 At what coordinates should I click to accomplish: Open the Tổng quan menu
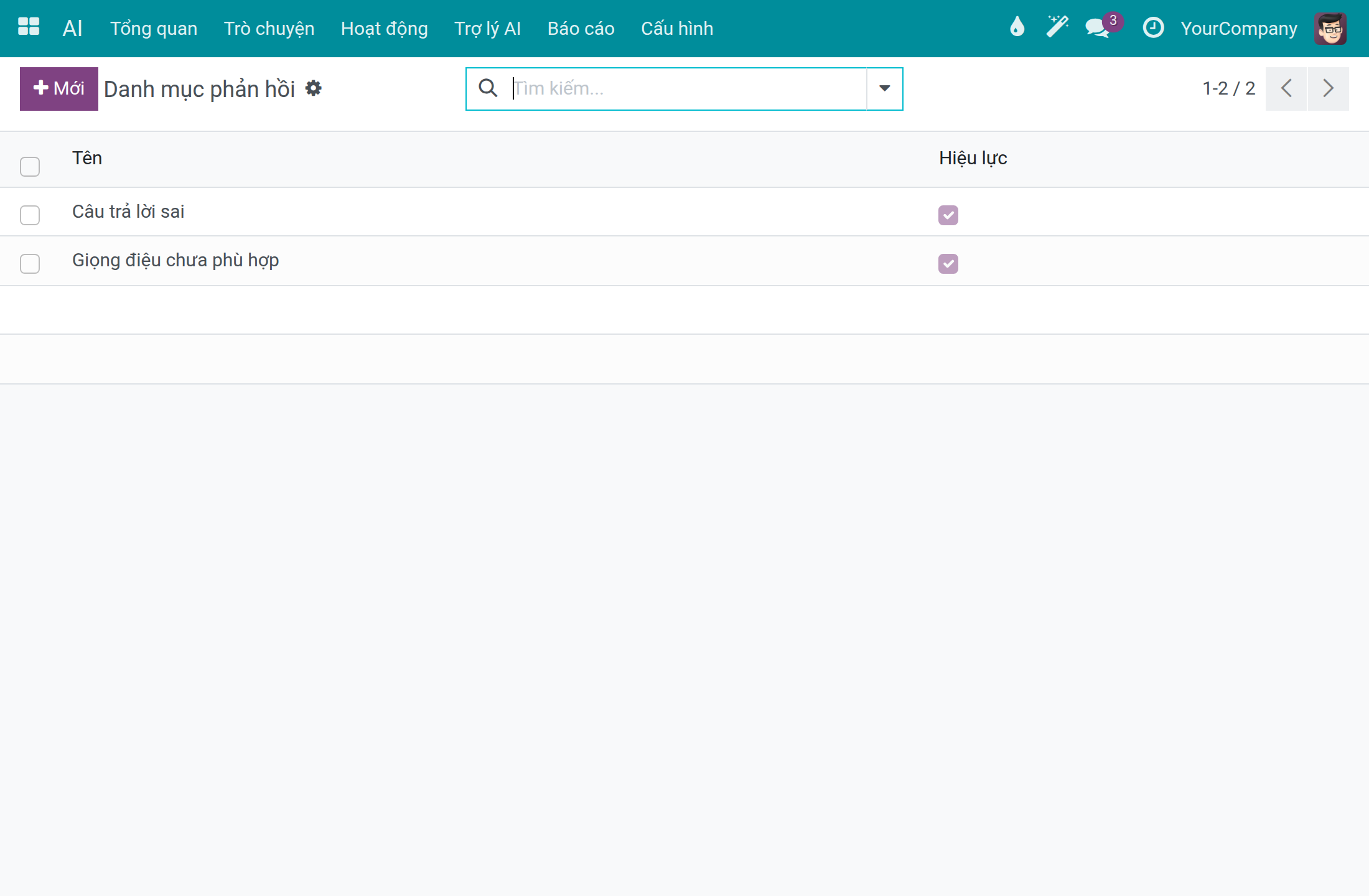(154, 28)
